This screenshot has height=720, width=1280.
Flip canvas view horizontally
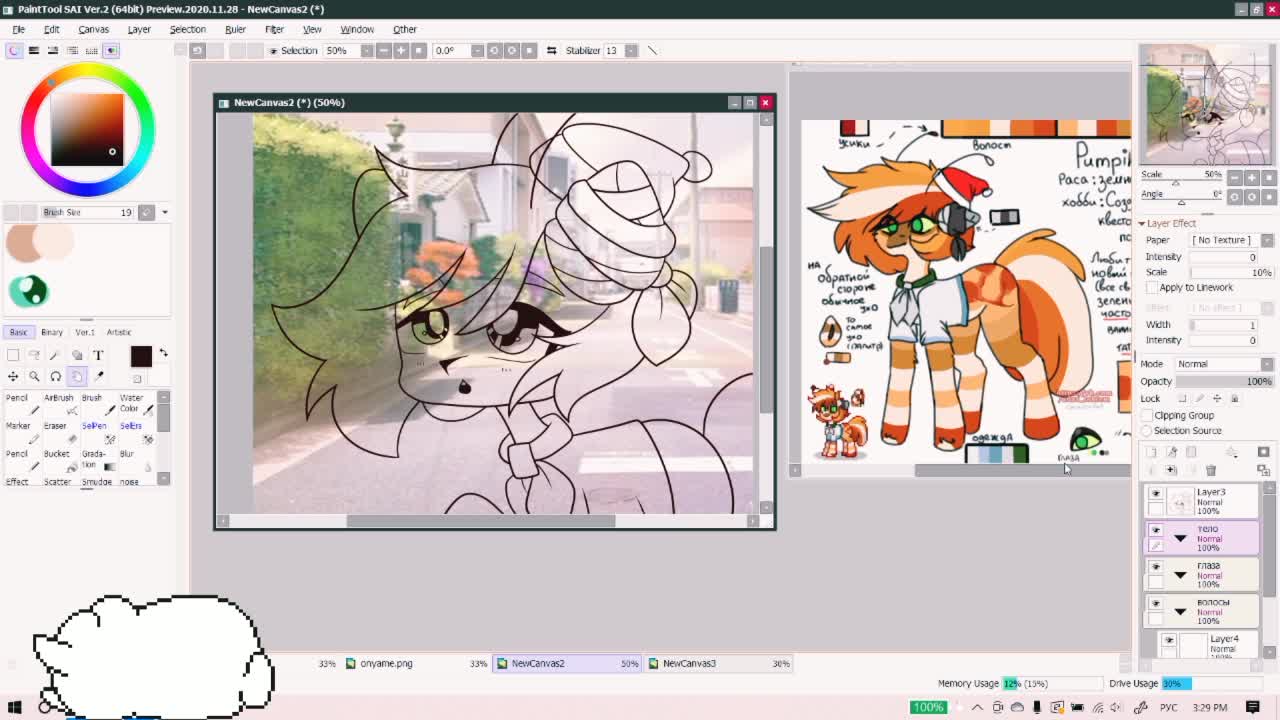pos(551,50)
